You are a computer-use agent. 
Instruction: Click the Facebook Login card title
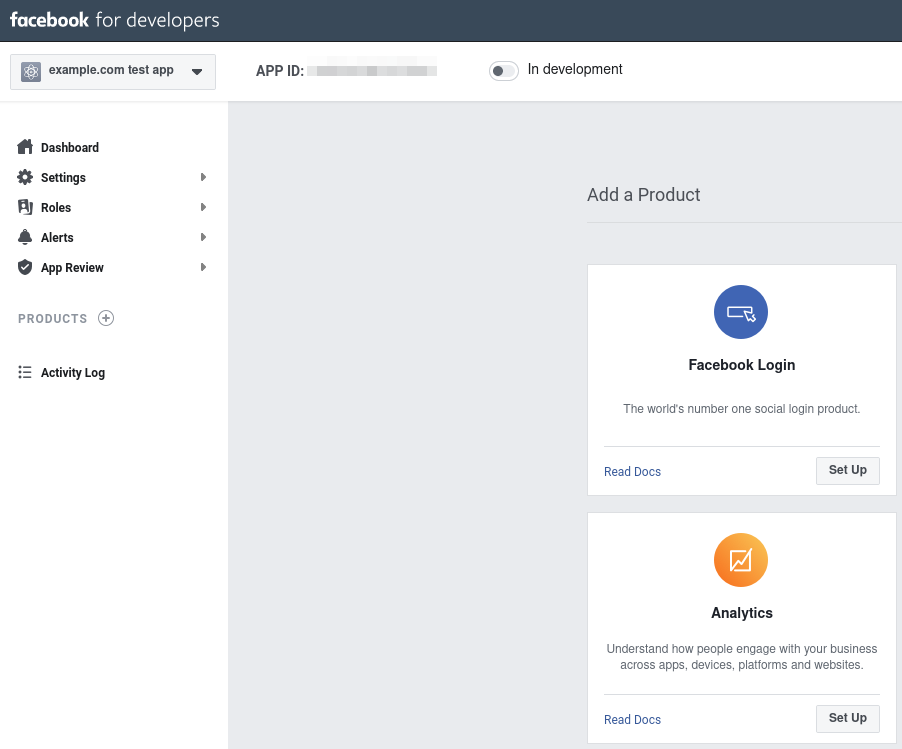[742, 365]
